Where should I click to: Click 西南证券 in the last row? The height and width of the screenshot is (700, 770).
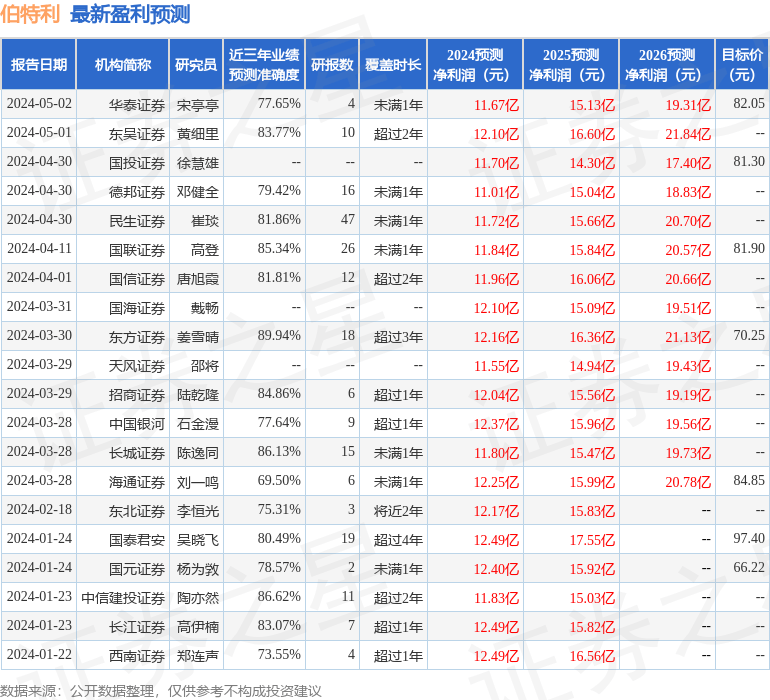point(137,656)
